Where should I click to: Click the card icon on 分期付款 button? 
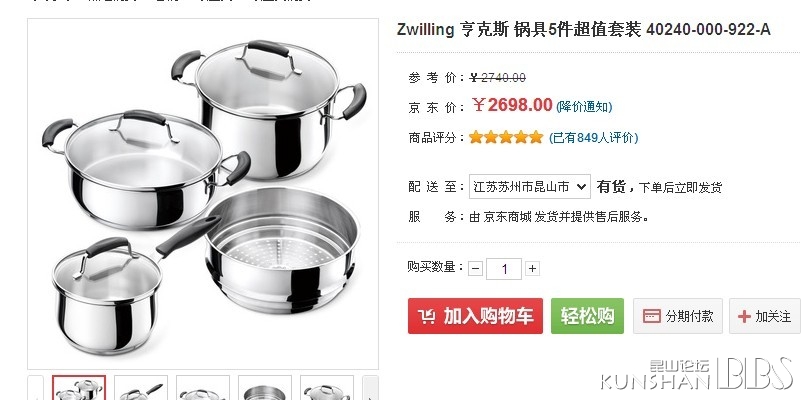coord(652,316)
